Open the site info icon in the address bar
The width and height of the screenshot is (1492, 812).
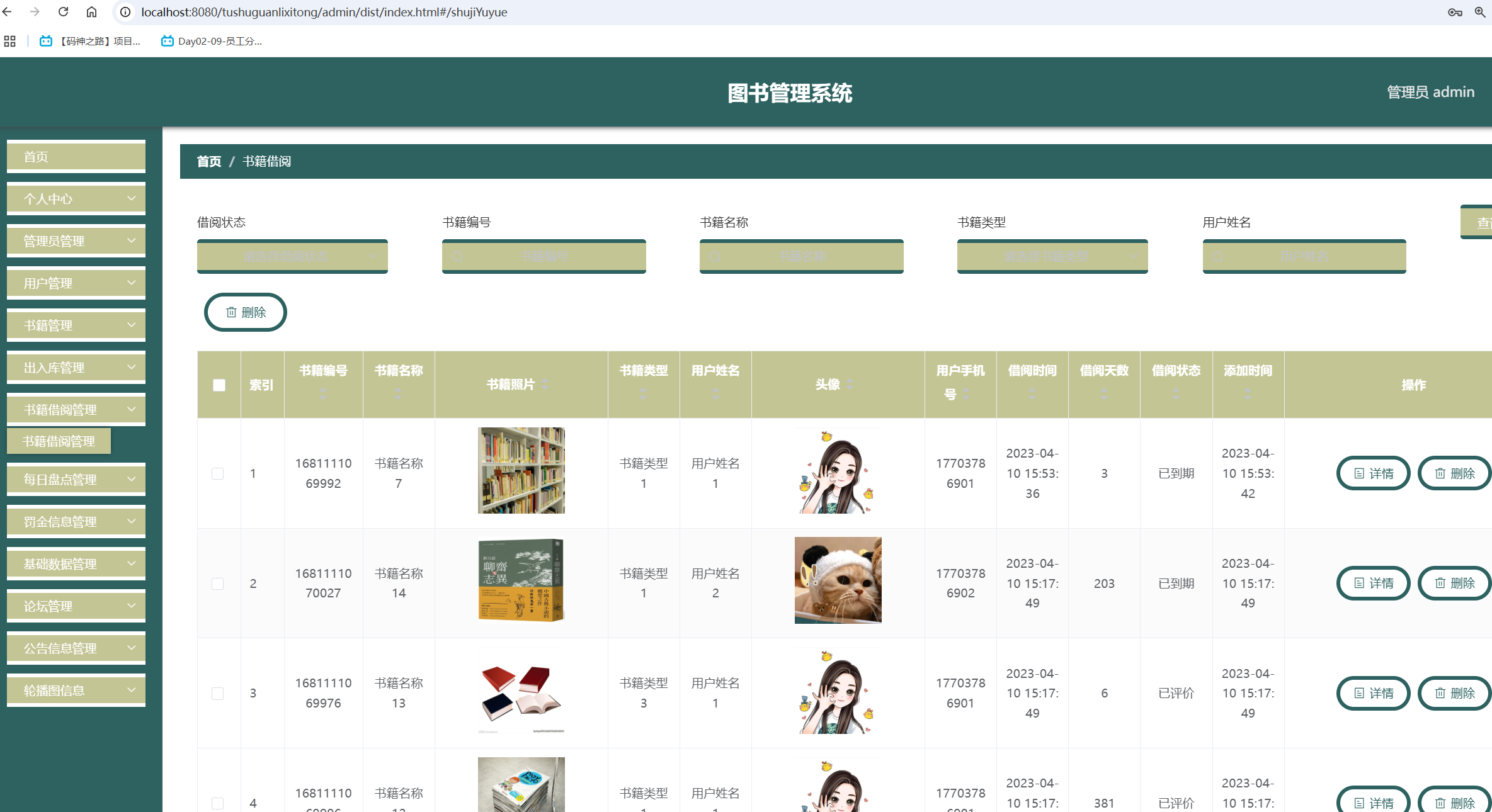pyautogui.click(x=125, y=12)
